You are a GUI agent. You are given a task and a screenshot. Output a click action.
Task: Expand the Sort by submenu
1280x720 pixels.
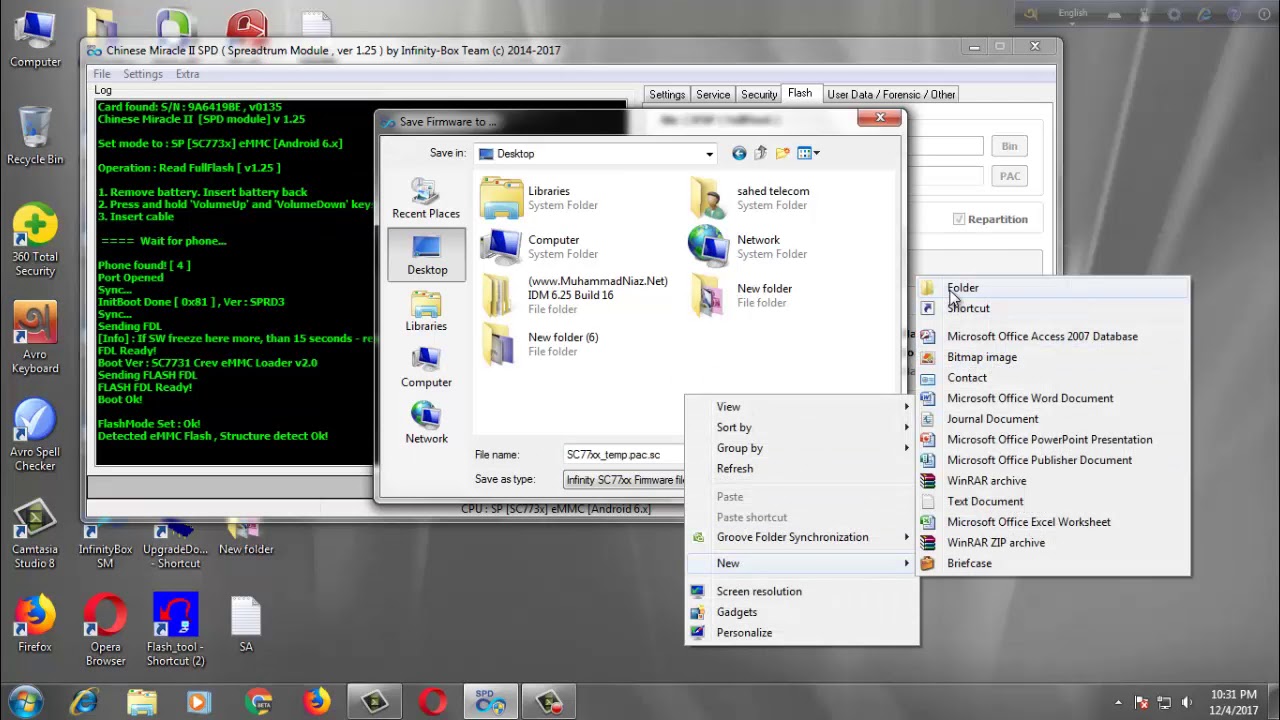802,427
